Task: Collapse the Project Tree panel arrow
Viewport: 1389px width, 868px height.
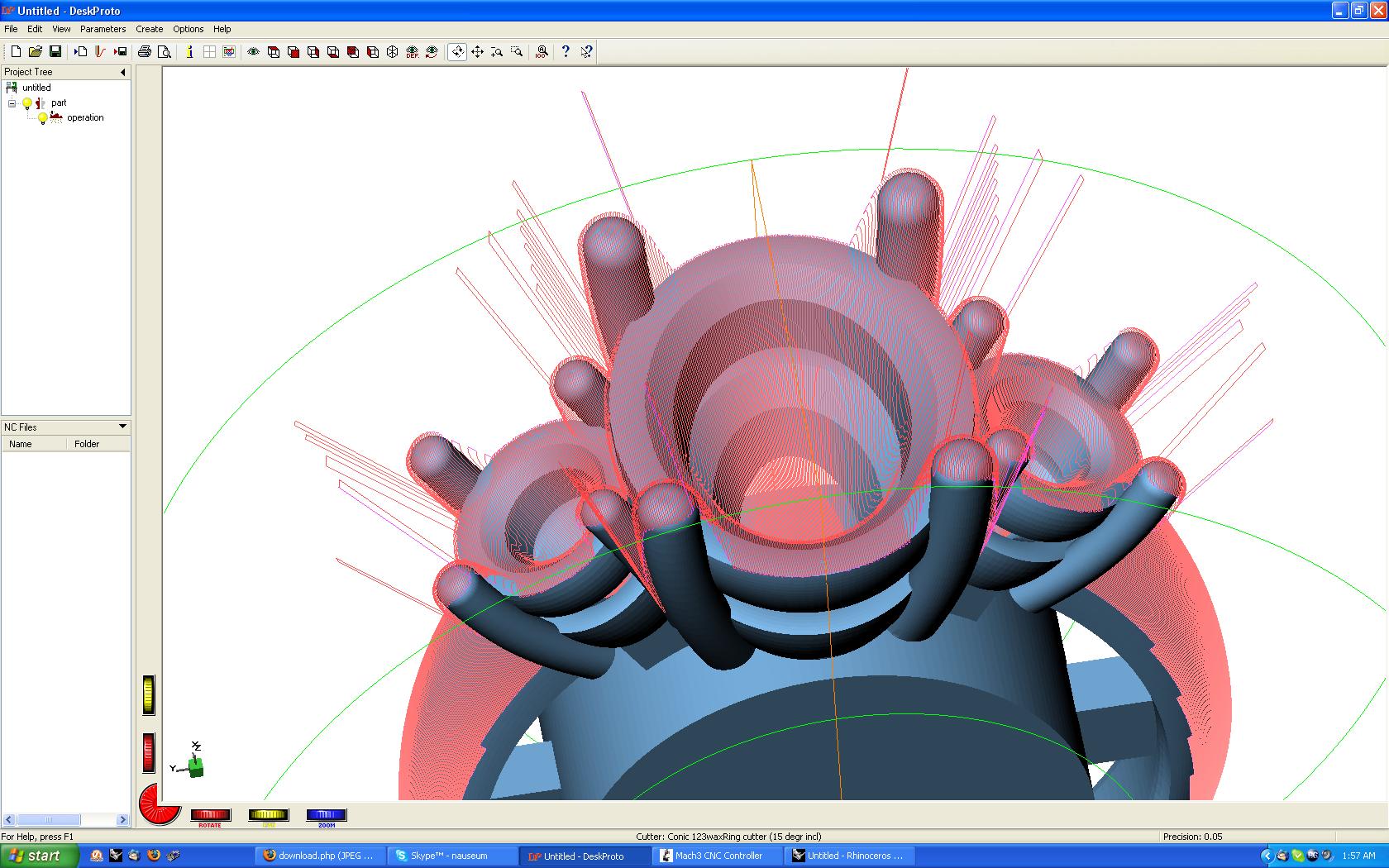Action: click(123, 72)
